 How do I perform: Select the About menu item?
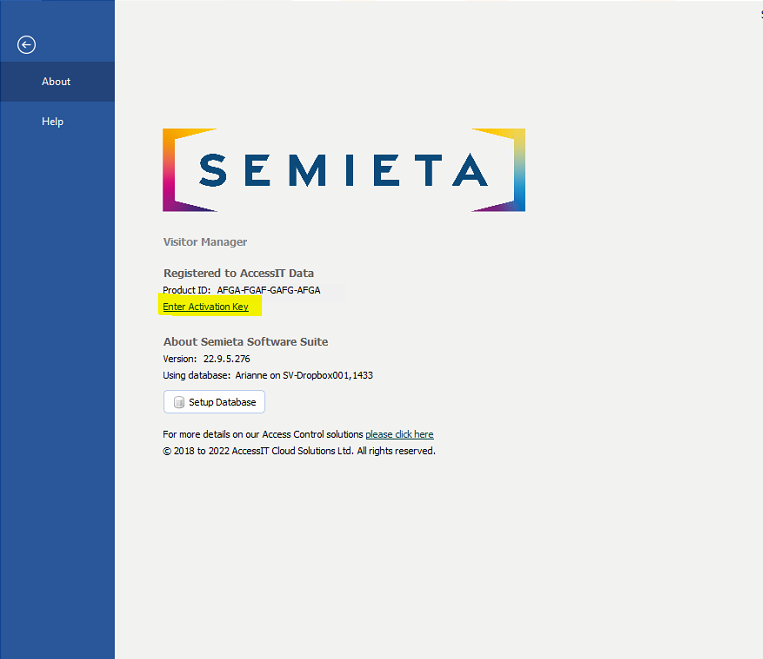coord(57,82)
